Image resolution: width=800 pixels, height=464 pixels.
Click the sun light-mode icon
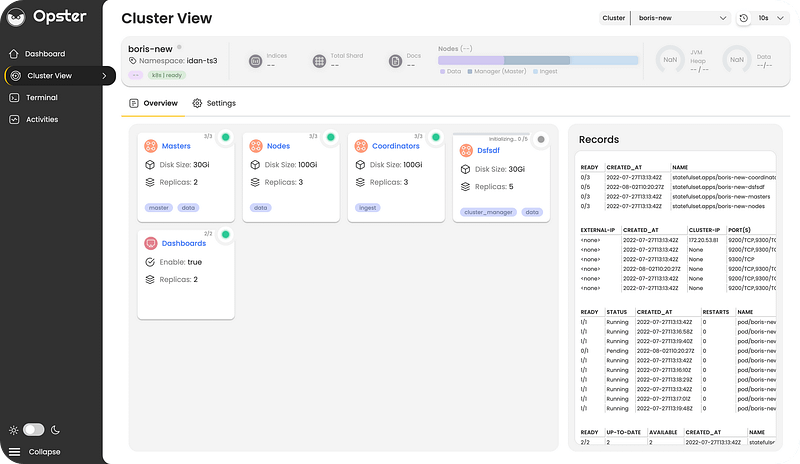(14, 430)
